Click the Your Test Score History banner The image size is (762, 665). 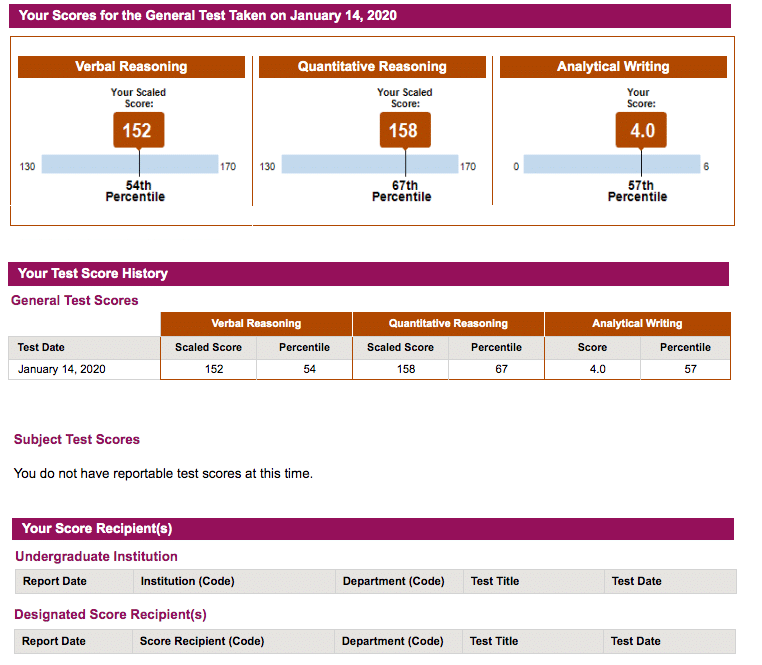click(368, 274)
